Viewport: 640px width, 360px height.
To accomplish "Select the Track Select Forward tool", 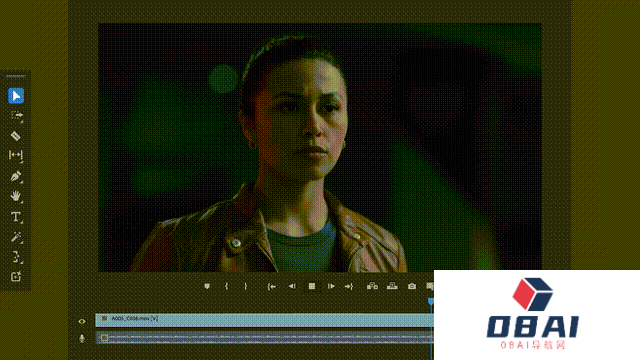I will pos(16,116).
